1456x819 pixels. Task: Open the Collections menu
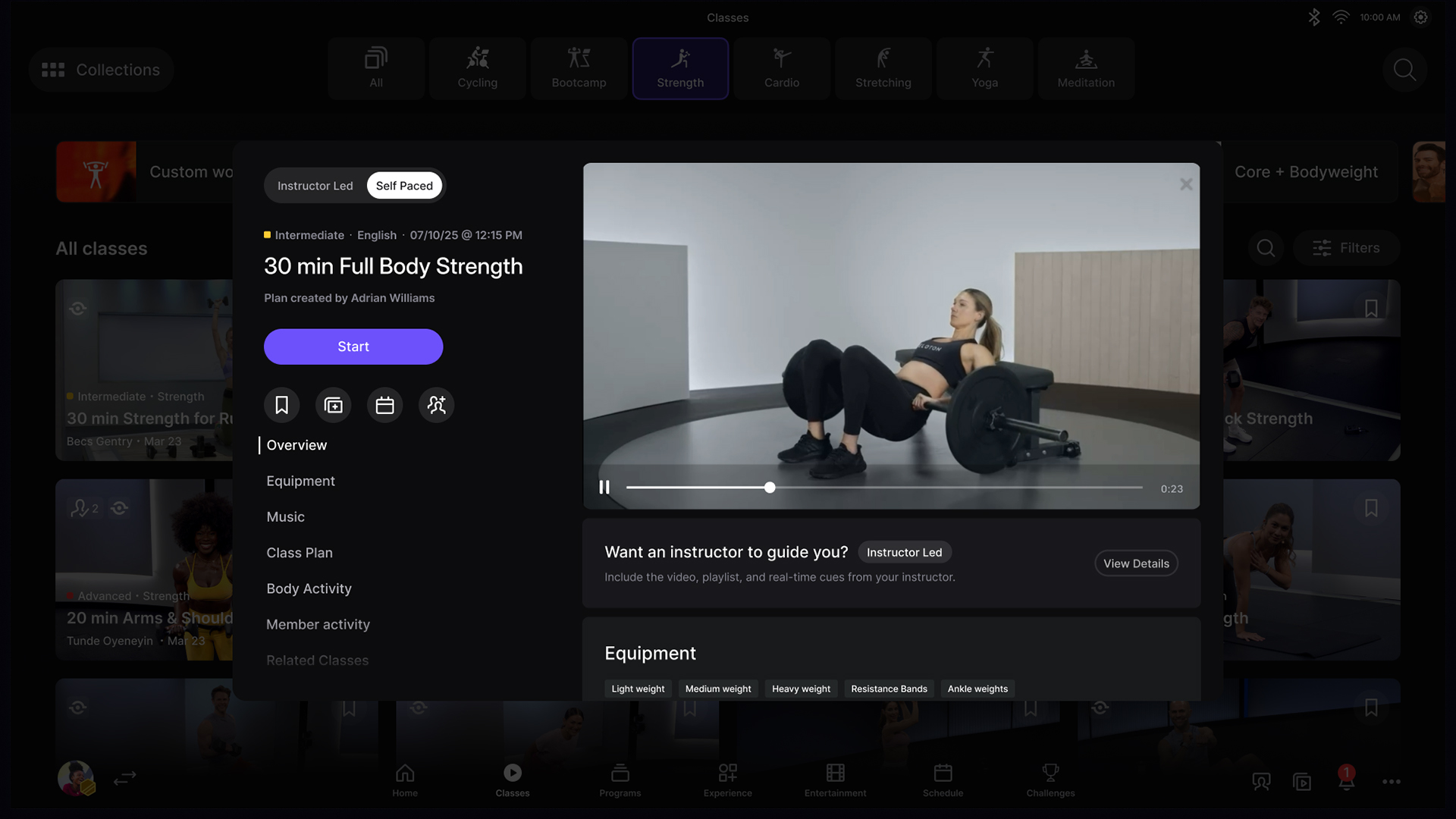pyautogui.click(x=101, y=70)
